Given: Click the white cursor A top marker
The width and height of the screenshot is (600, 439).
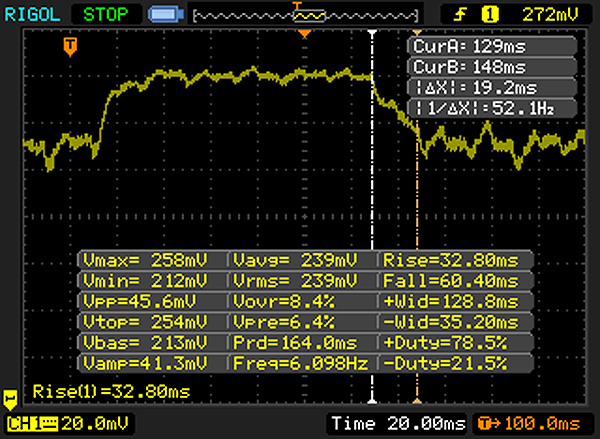Looking at the screenshot, I should [372, 34].
